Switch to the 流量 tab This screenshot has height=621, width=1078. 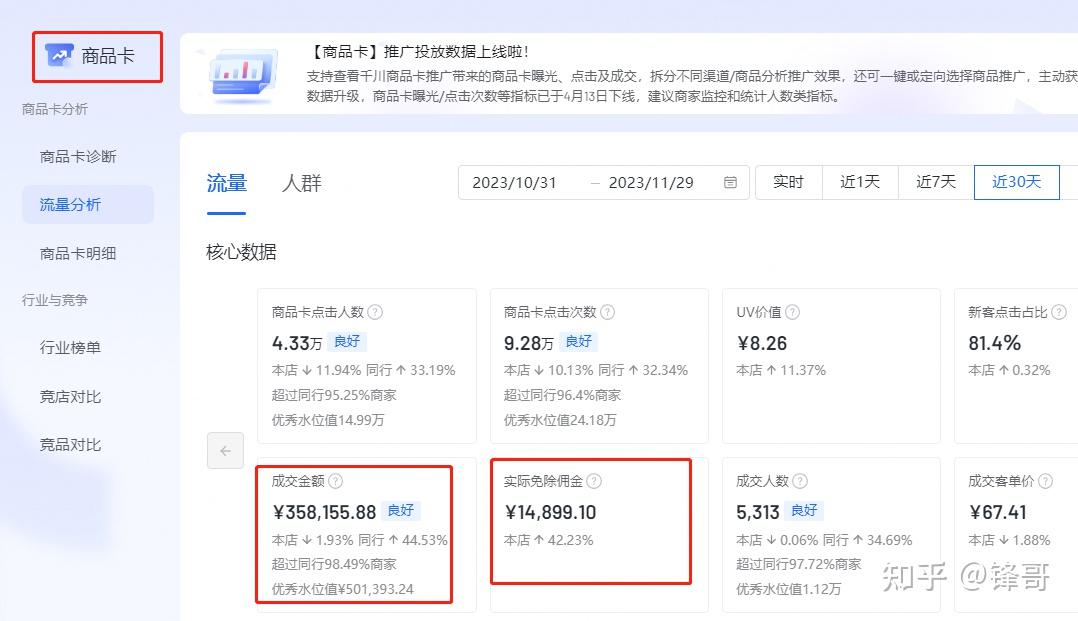(x=226, y=183)
